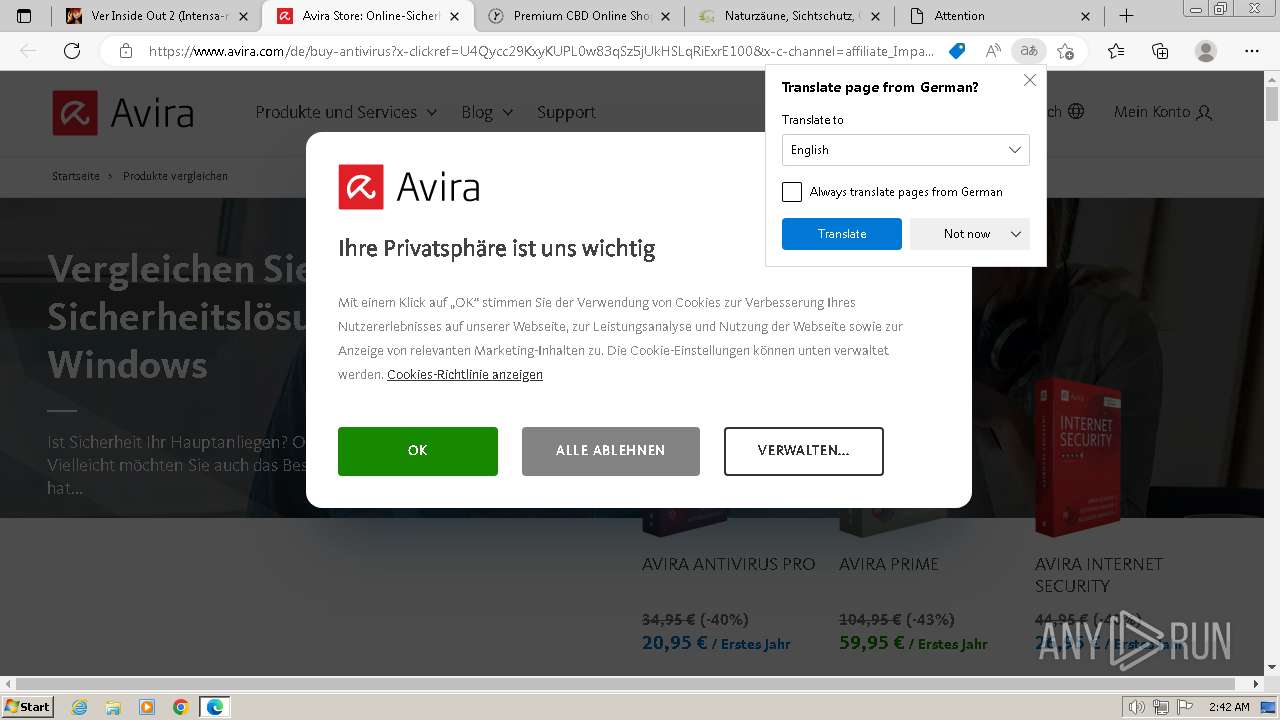This screenshot has height=720, width=1280.
Task: Open the Support menu item
Action: click(566, 112)
